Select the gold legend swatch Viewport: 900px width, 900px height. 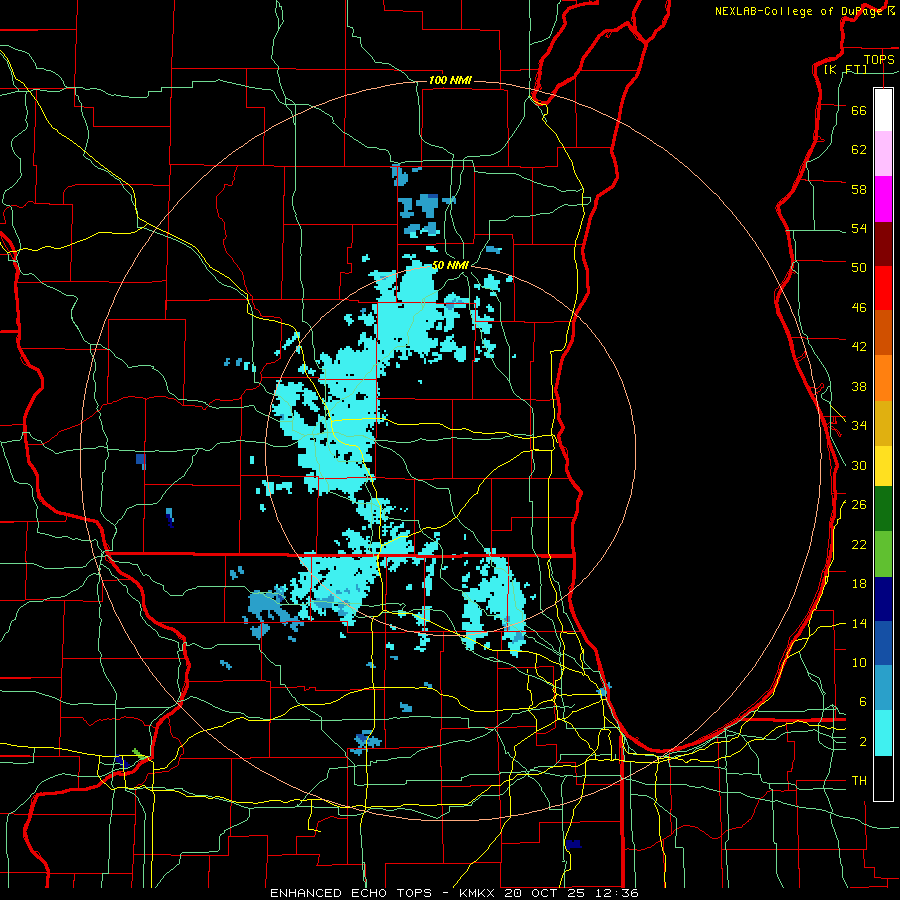(883, 423)
